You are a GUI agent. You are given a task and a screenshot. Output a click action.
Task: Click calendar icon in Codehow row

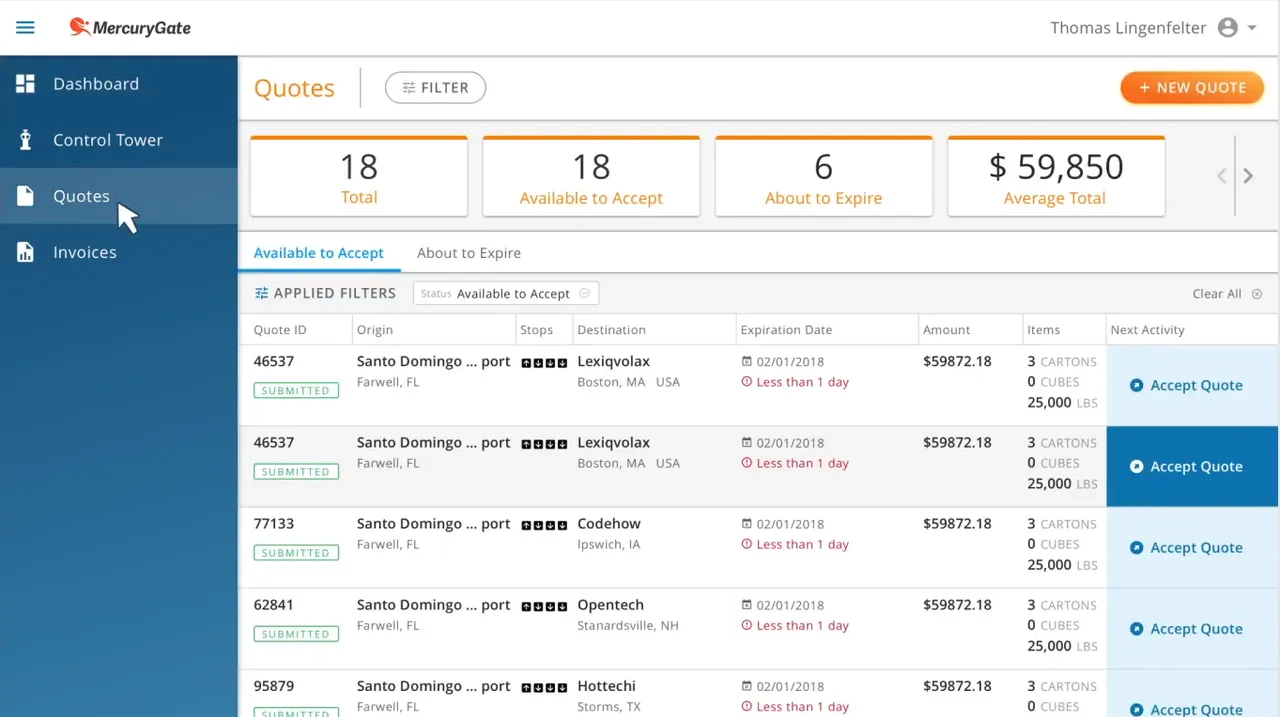click(x=746, y=524)
